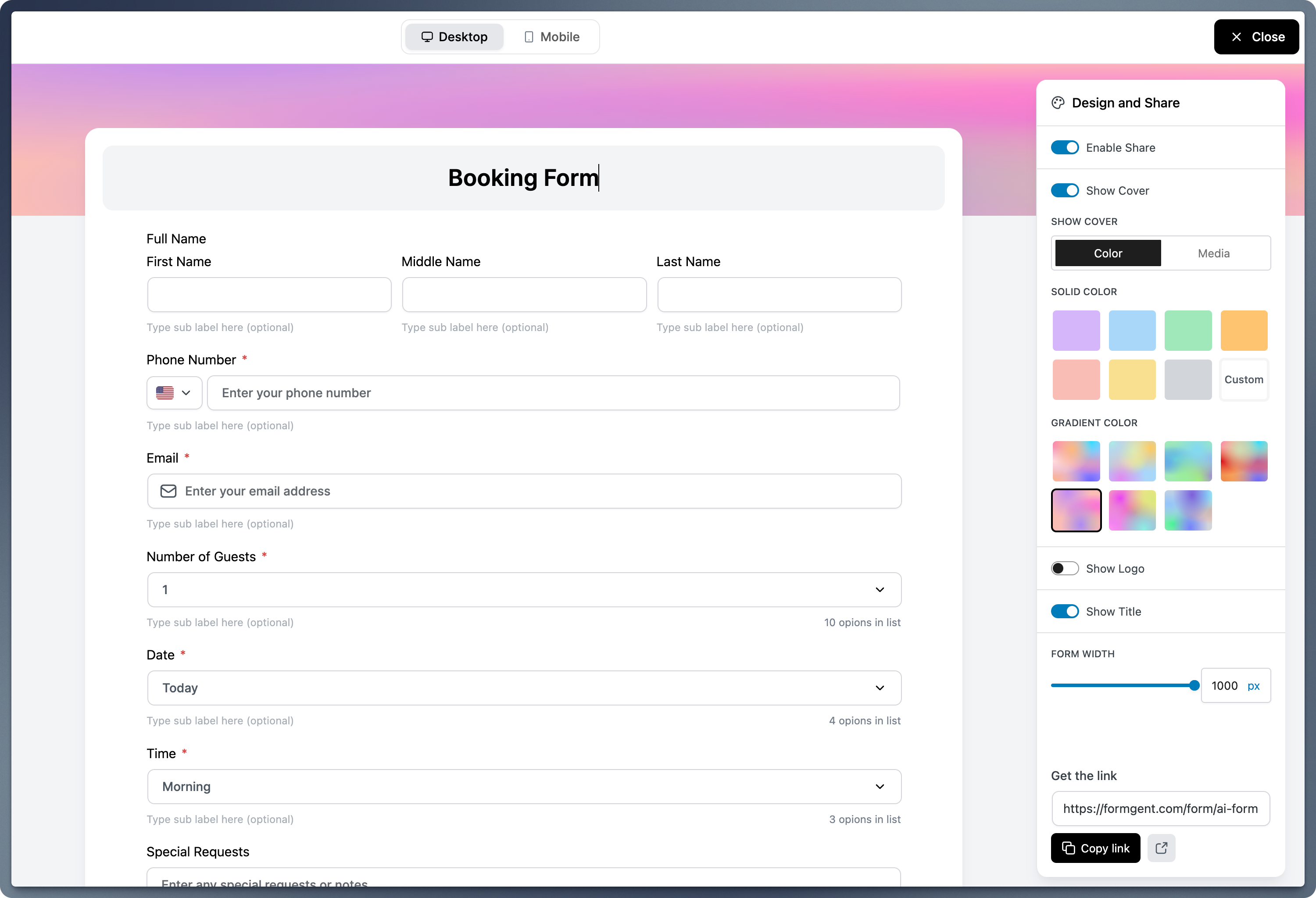1316x898 pixels.
Task: Click sub label under Phone Number field
Action: (x=220, y=425)
